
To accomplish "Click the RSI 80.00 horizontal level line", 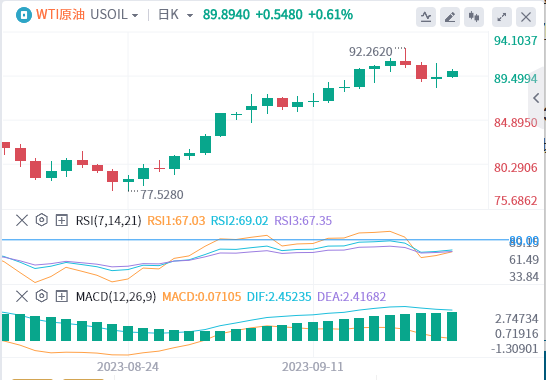I will [255, 240].
